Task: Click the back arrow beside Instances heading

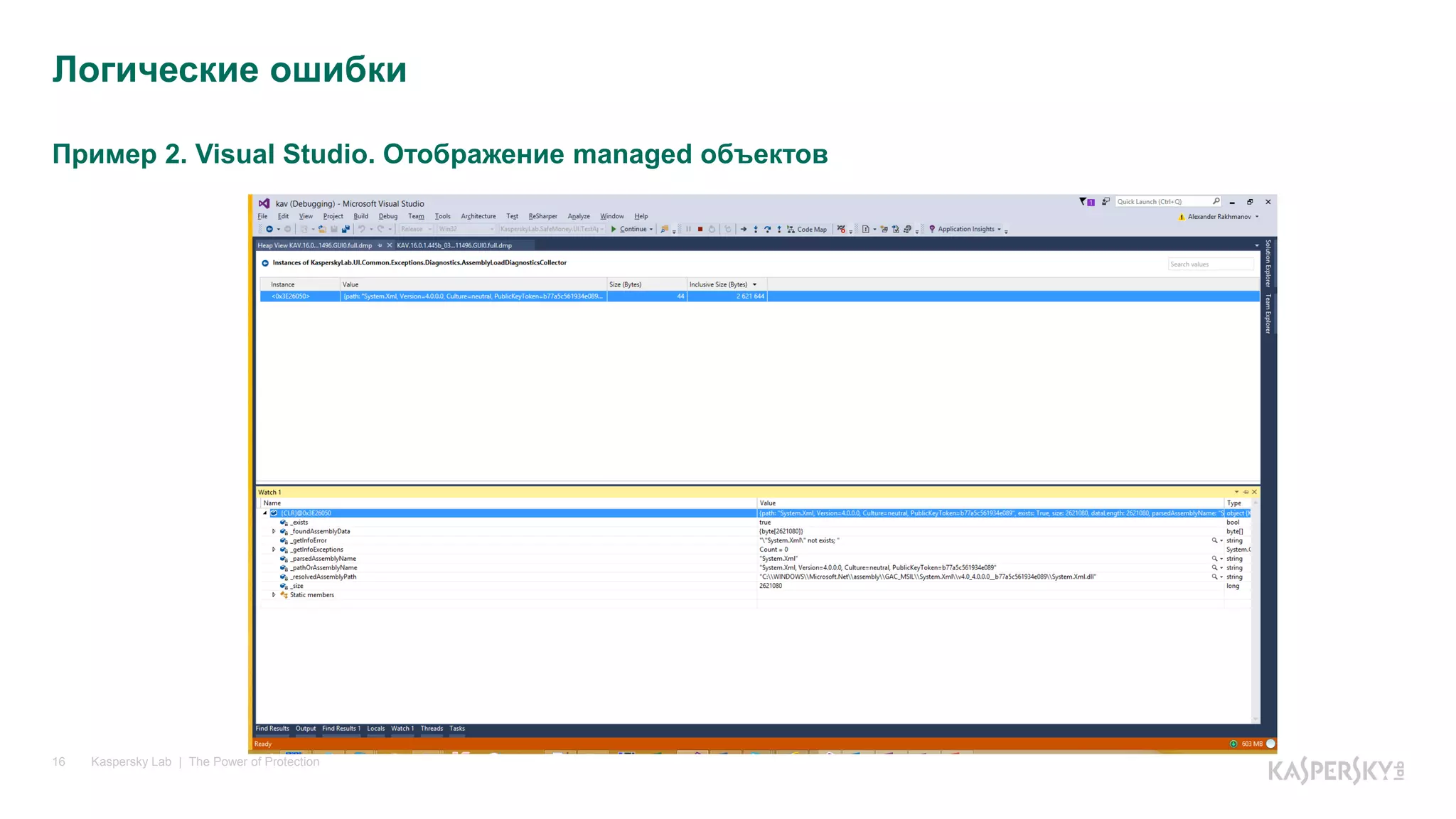Action: (265, 263)
